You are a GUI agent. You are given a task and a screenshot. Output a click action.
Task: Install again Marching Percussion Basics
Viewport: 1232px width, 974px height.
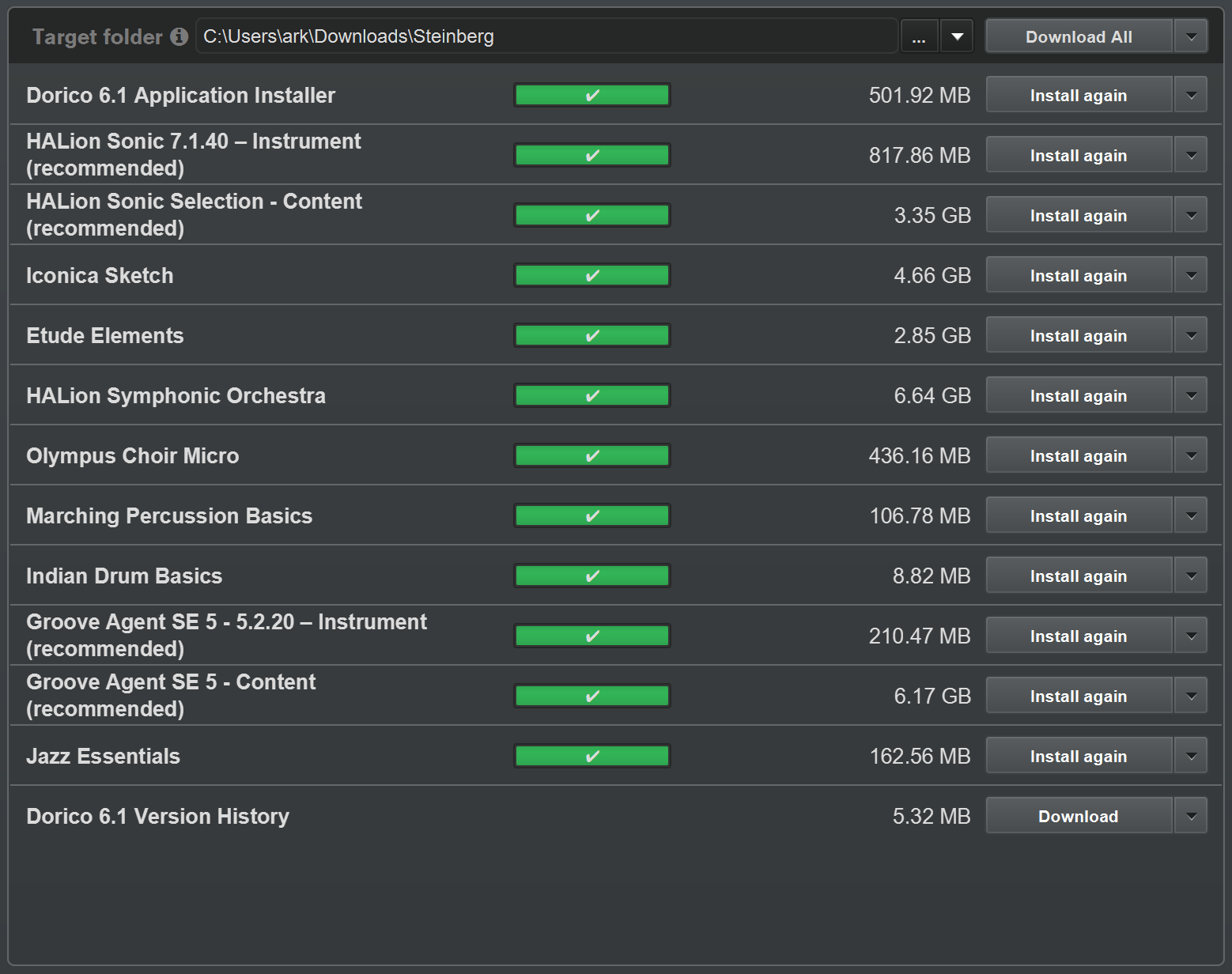coord(1079,515)
